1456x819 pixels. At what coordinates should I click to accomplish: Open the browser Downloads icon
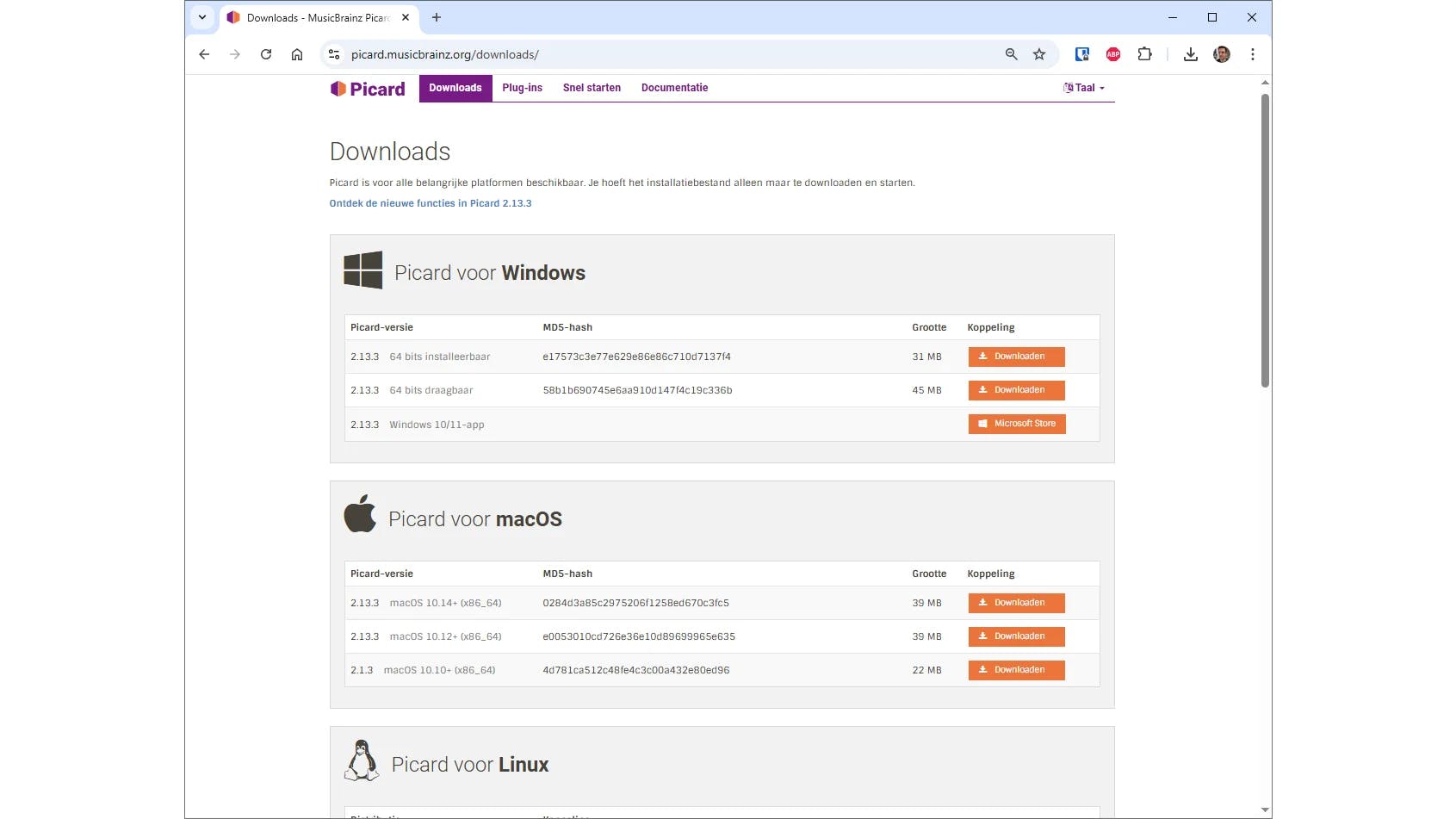click(x=1190, y=54)
